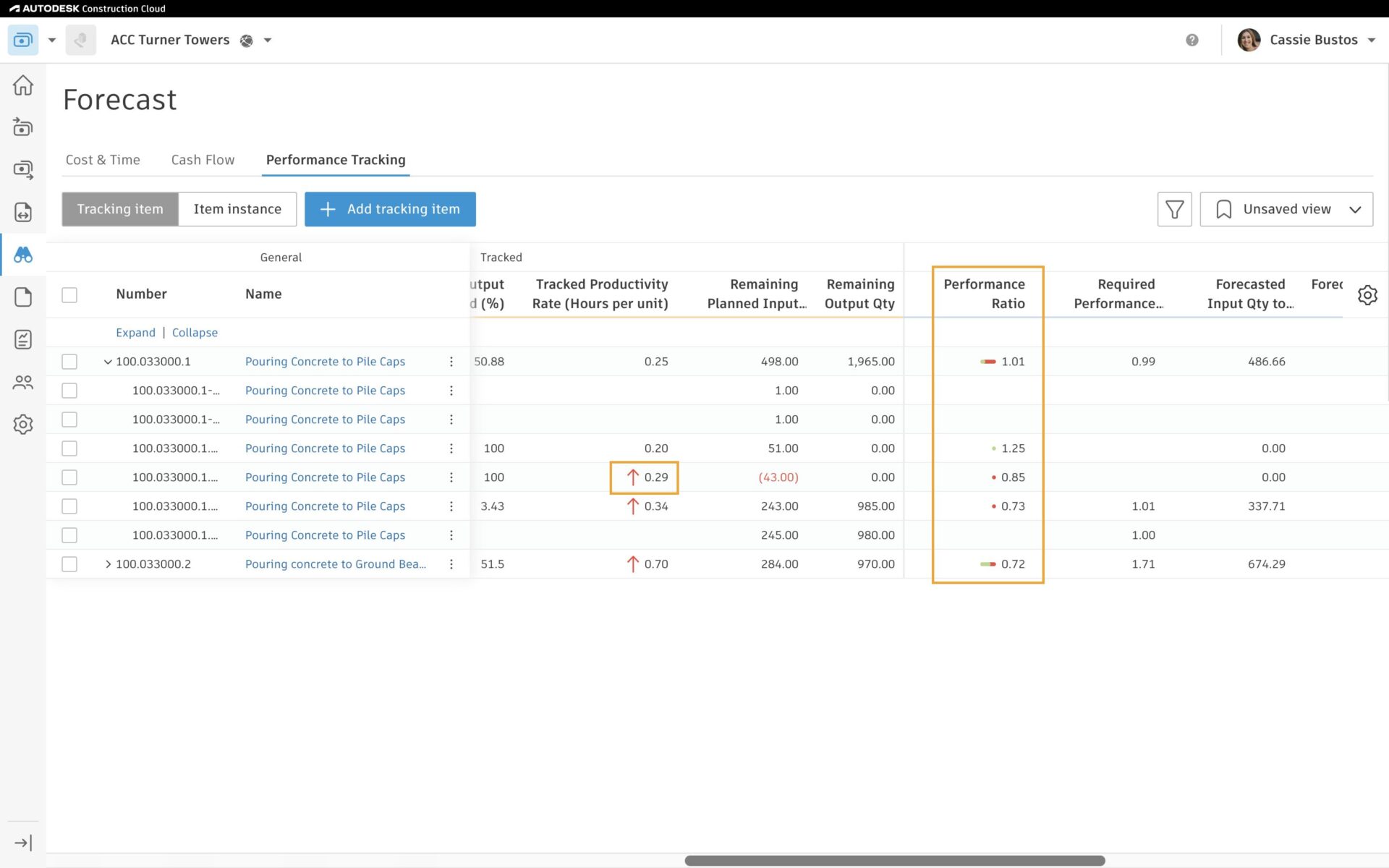The height and width of the screenshot is (868, 1389).
Task: Collapse the 100.033000.1 row chevron
Action: pos(109,362)
